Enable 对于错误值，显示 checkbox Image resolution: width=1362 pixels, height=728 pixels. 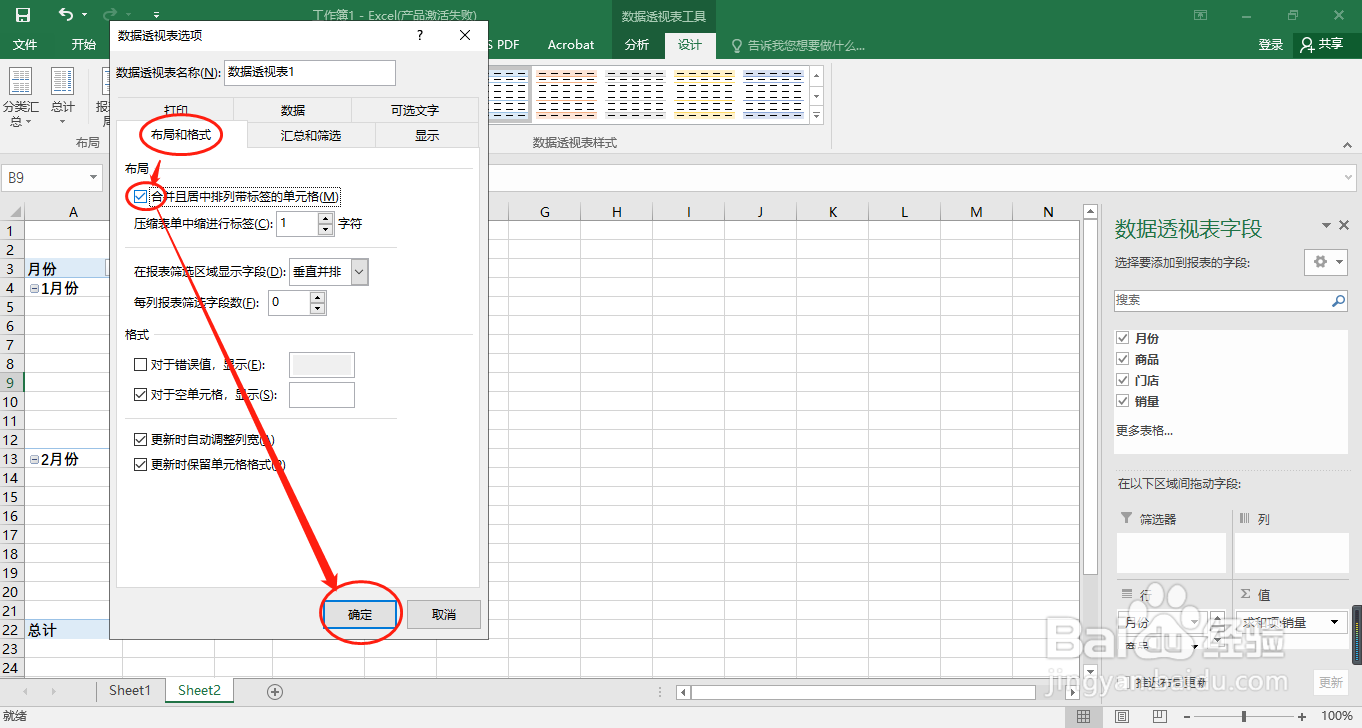click(x=141, y=365)
